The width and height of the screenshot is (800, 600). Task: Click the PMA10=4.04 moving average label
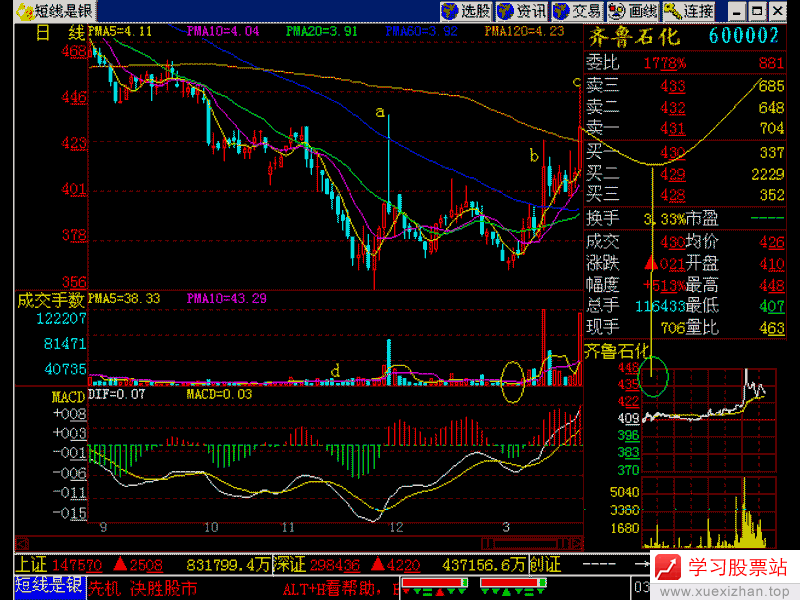tap(223, 31)
